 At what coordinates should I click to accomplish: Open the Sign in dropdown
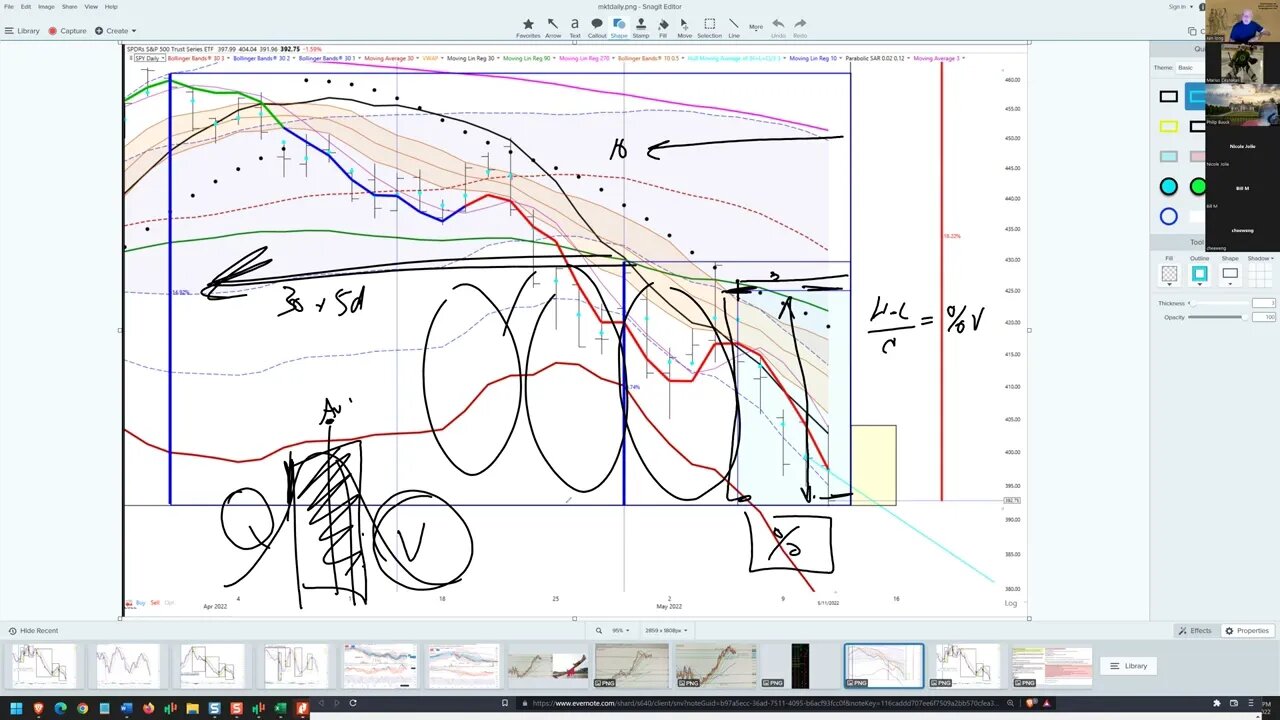pos(1180,6)
